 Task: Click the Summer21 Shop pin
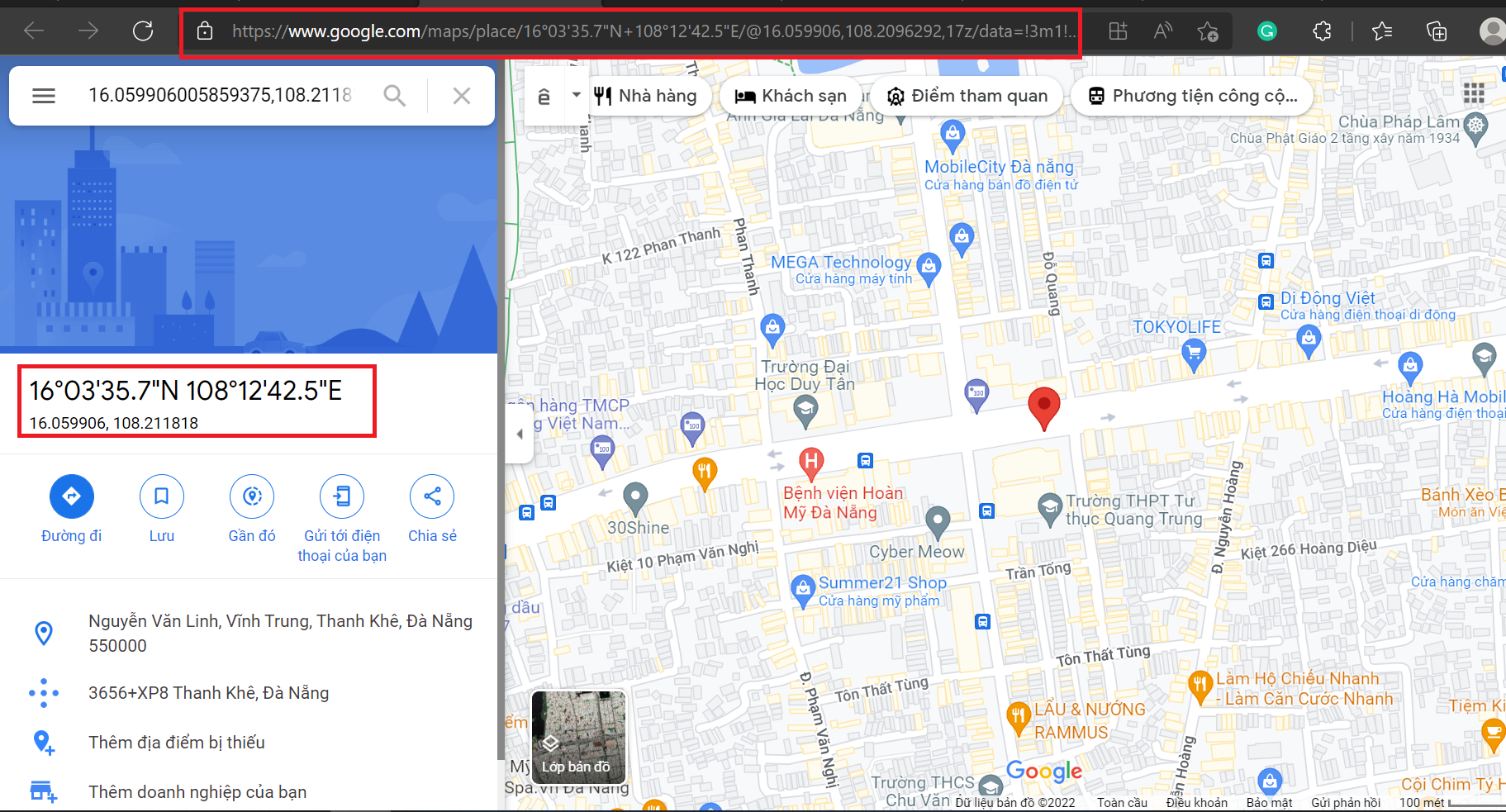802,591
